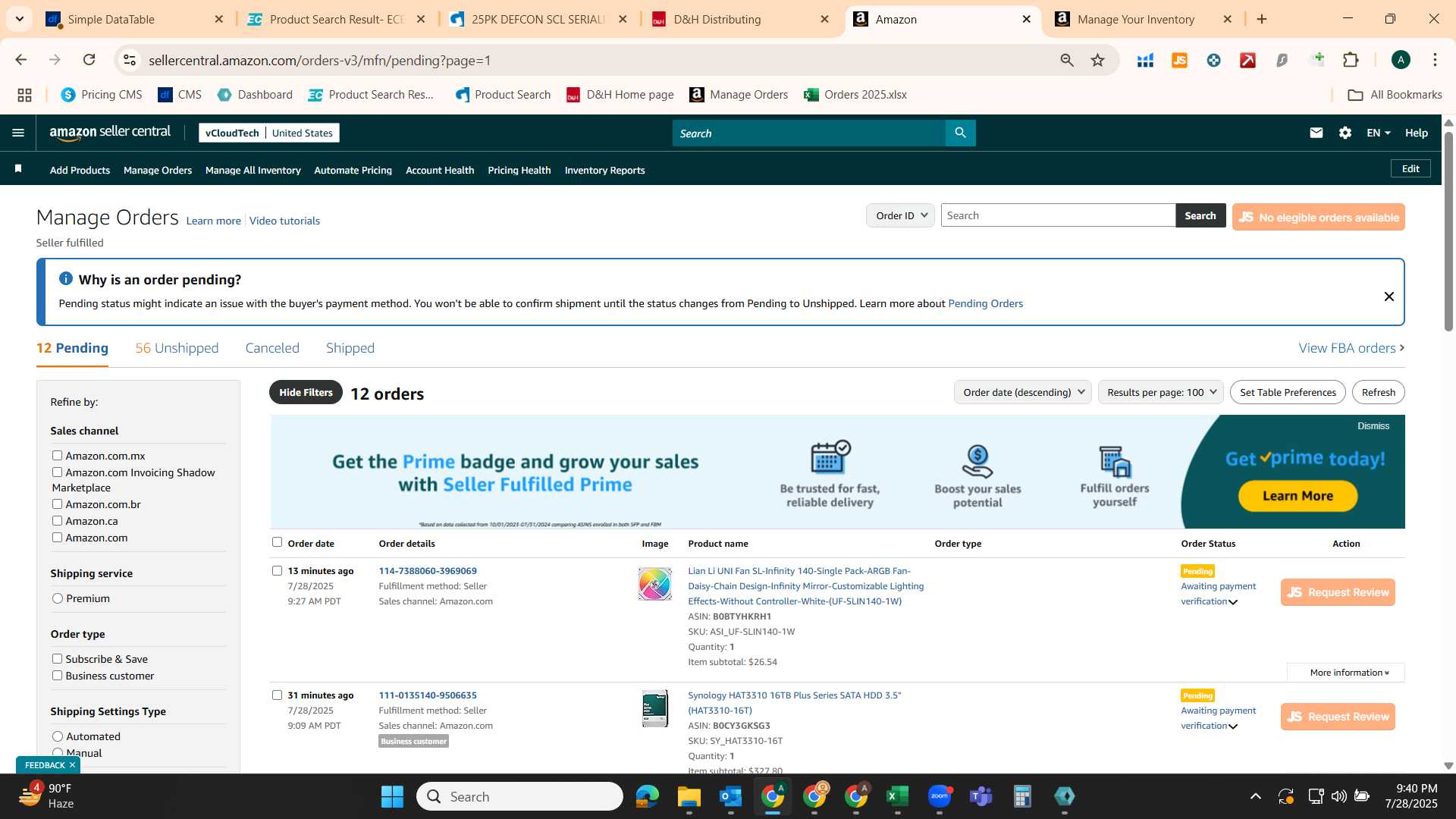Open the Order ID search type dropdown
The width and height of the screenshot is (1456, 819).
click(x=900, y=215)
